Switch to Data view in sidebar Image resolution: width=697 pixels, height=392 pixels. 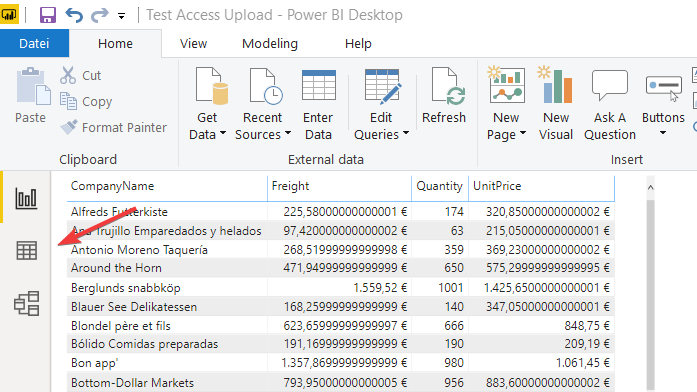[27, 251]
